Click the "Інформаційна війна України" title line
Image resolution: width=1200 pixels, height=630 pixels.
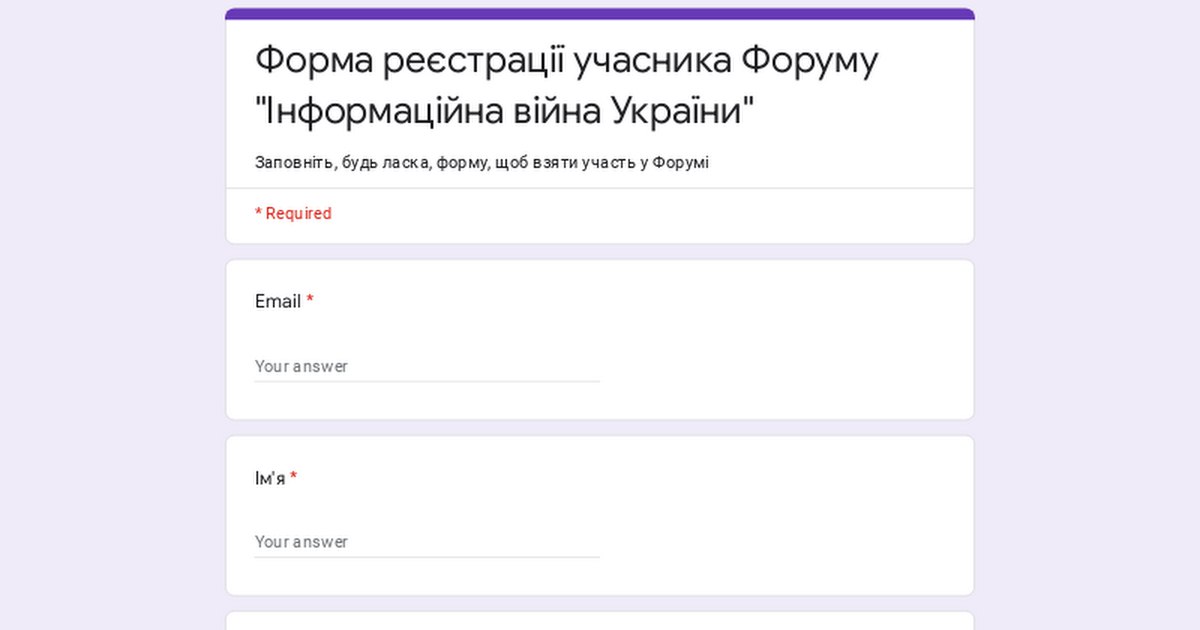[x=505, y=111]
